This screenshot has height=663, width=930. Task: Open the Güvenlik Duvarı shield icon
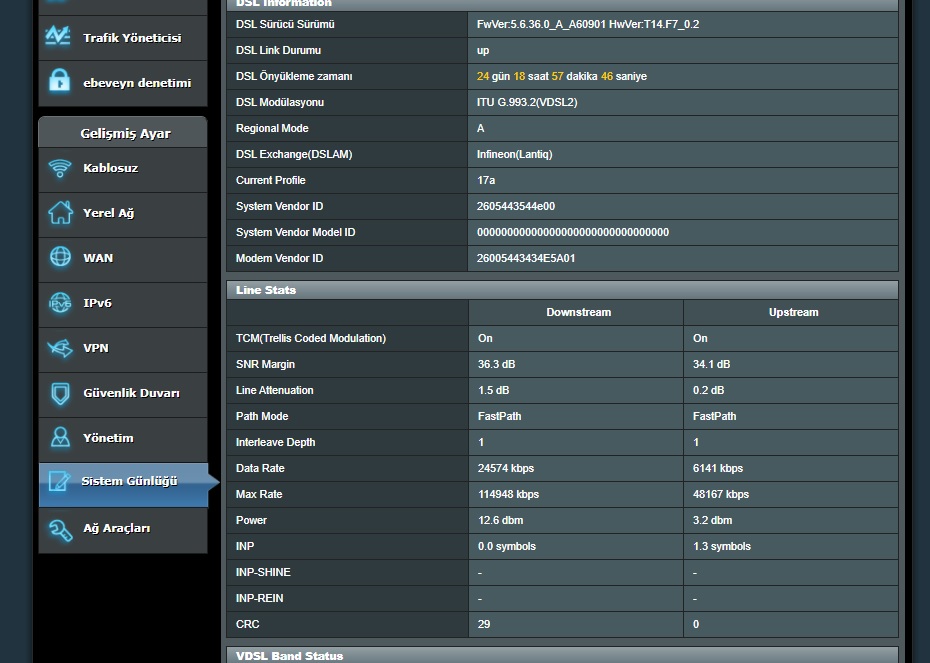tap(60, 393)
